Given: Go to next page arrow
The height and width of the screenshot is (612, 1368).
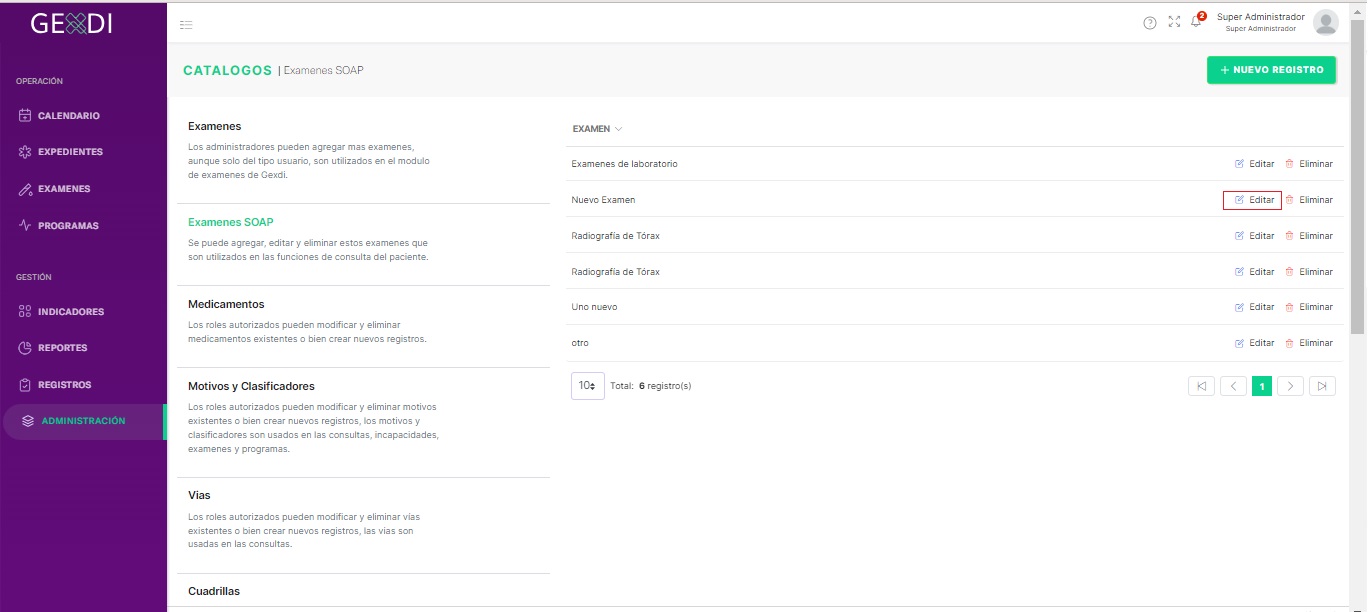Looking at the screenshot, I should pos(1291,386).
